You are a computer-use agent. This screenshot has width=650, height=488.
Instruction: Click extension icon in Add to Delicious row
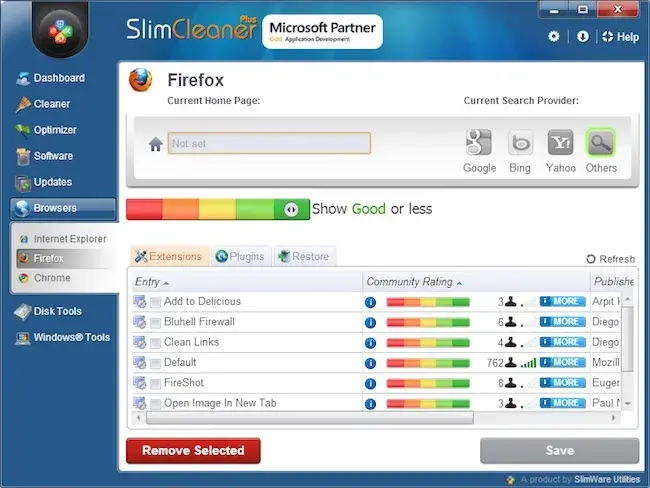[x=140, y=301]
